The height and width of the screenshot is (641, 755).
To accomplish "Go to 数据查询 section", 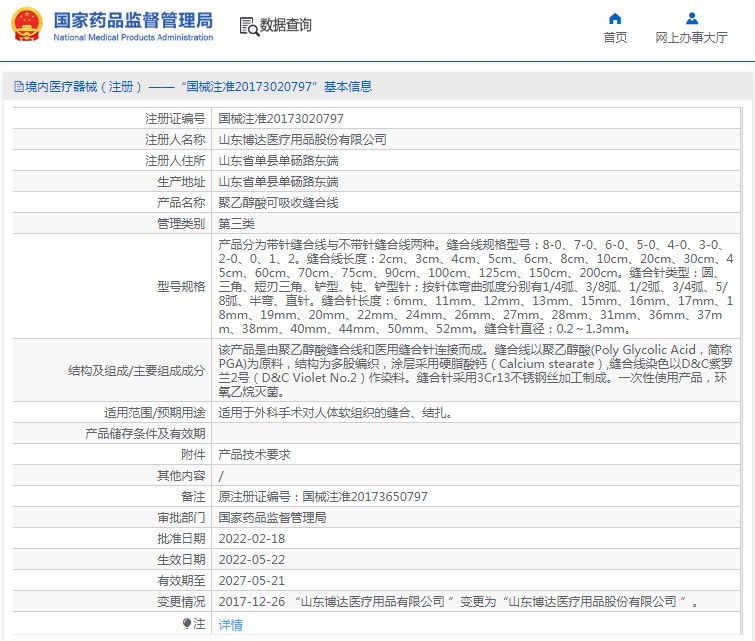I will click(x=286, y=26).
